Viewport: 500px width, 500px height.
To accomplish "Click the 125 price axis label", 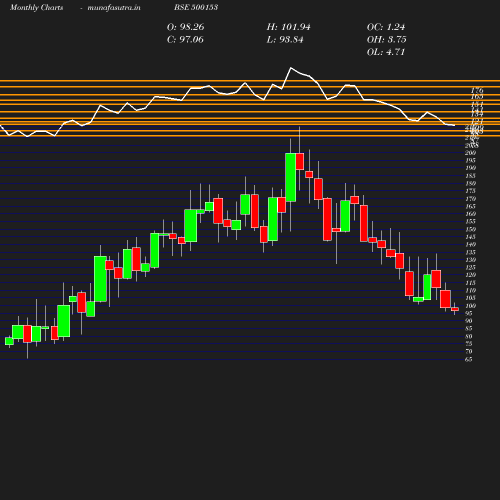I will pyautogui.click(x=470, y=267).
